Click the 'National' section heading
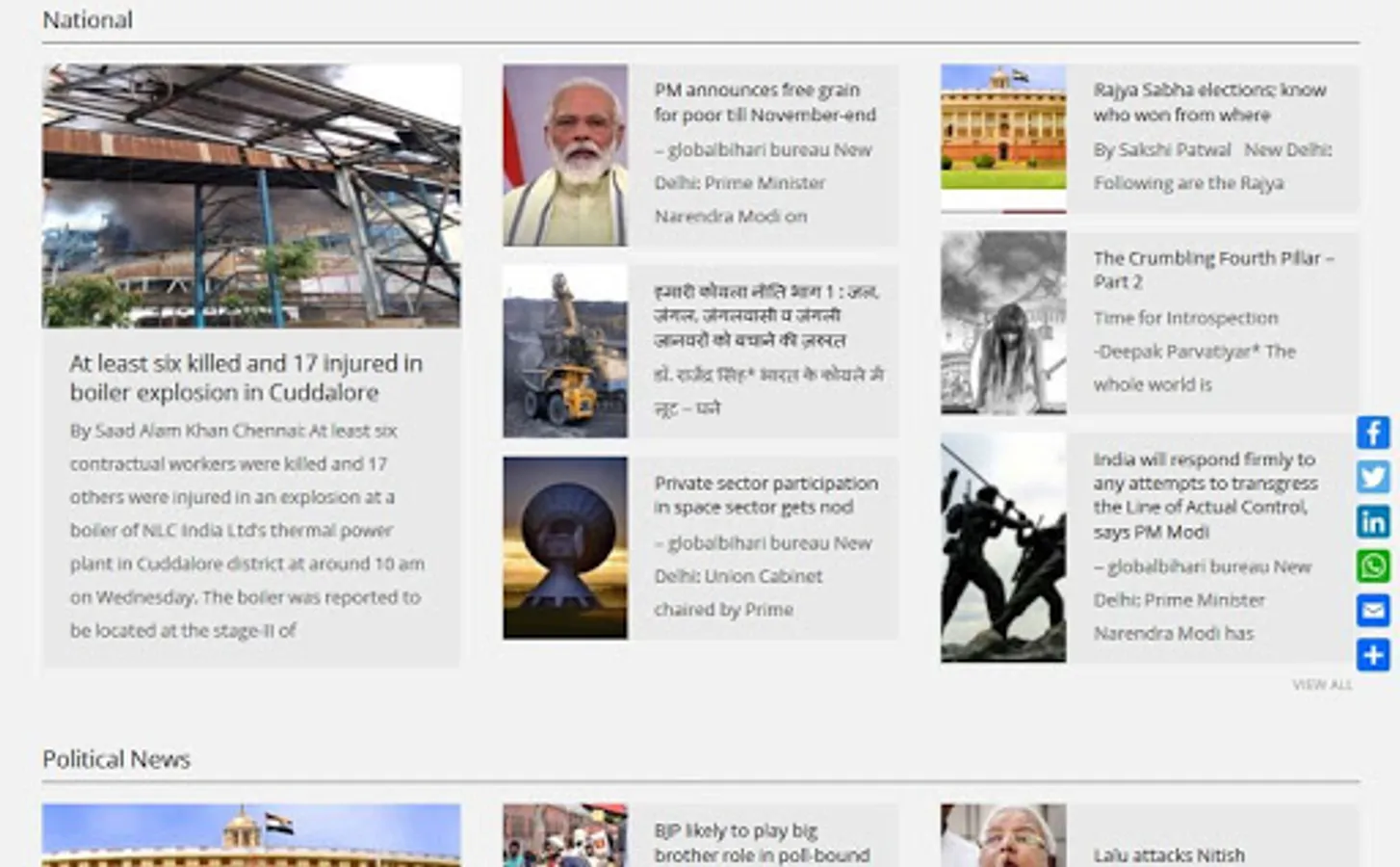The image size is (1400, 867). point(88,19)
